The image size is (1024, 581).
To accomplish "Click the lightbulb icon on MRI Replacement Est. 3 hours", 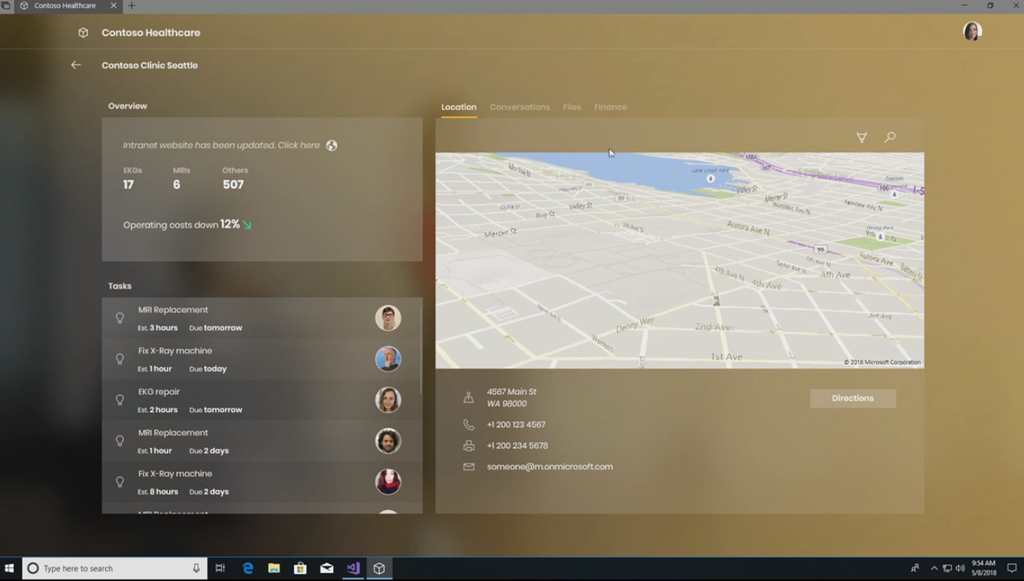I will pos(120,318).
